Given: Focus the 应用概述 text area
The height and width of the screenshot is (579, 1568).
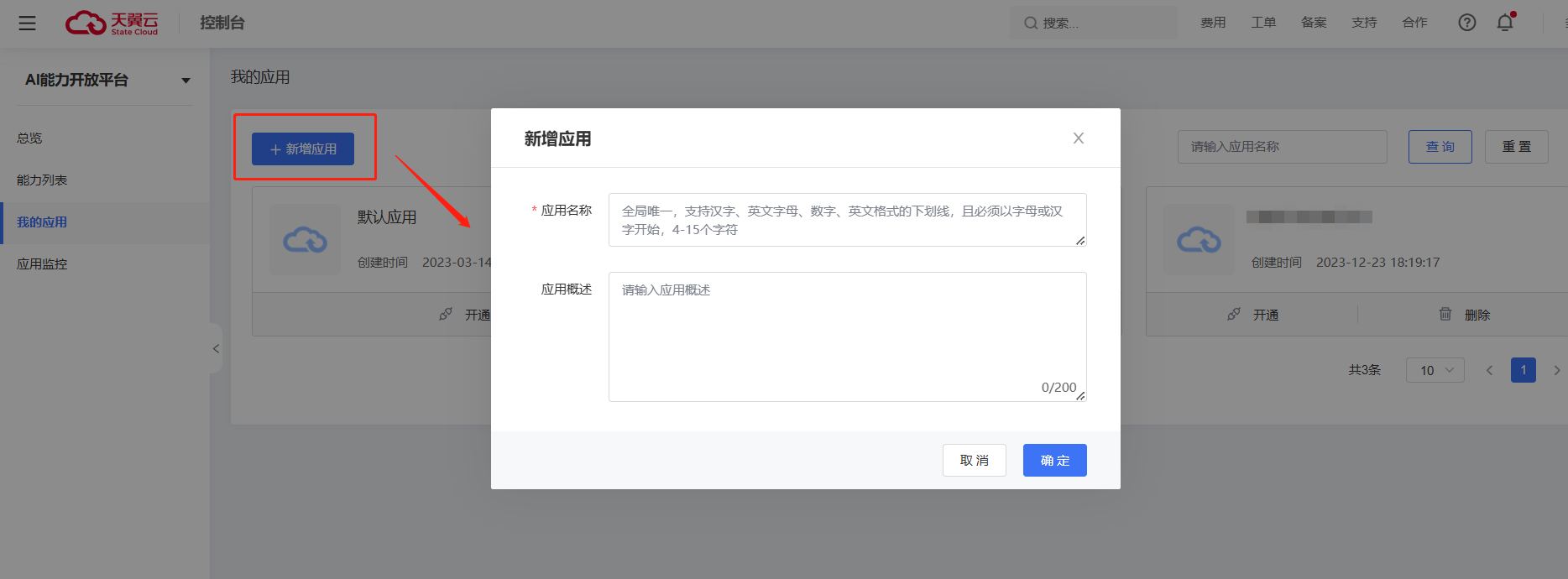Looking at the screenshot, I should 848,336.
